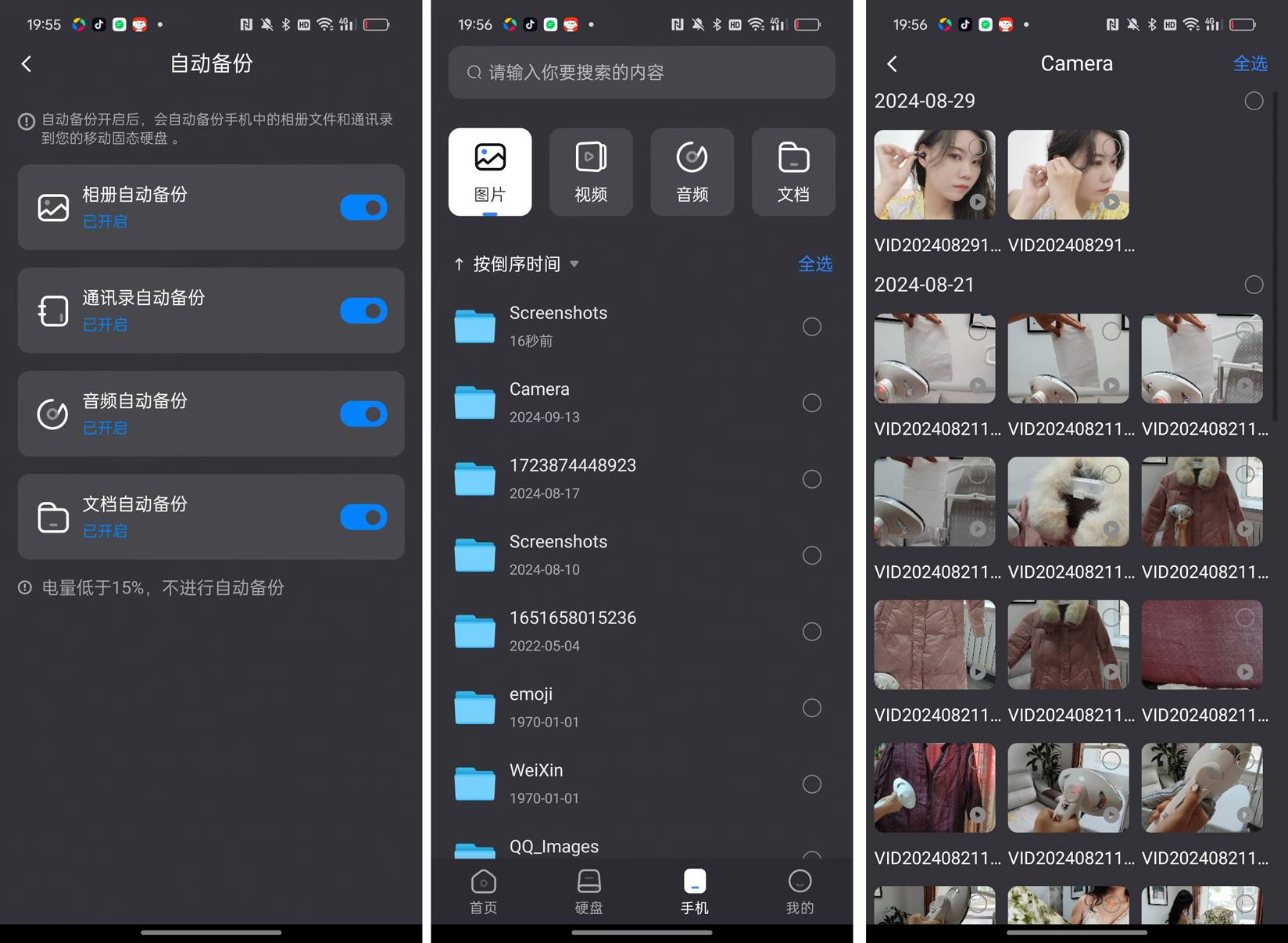Screen dimensions: 1288x943
Task: Disable the 相册自动备份 toggle
Action: point(363,207)
